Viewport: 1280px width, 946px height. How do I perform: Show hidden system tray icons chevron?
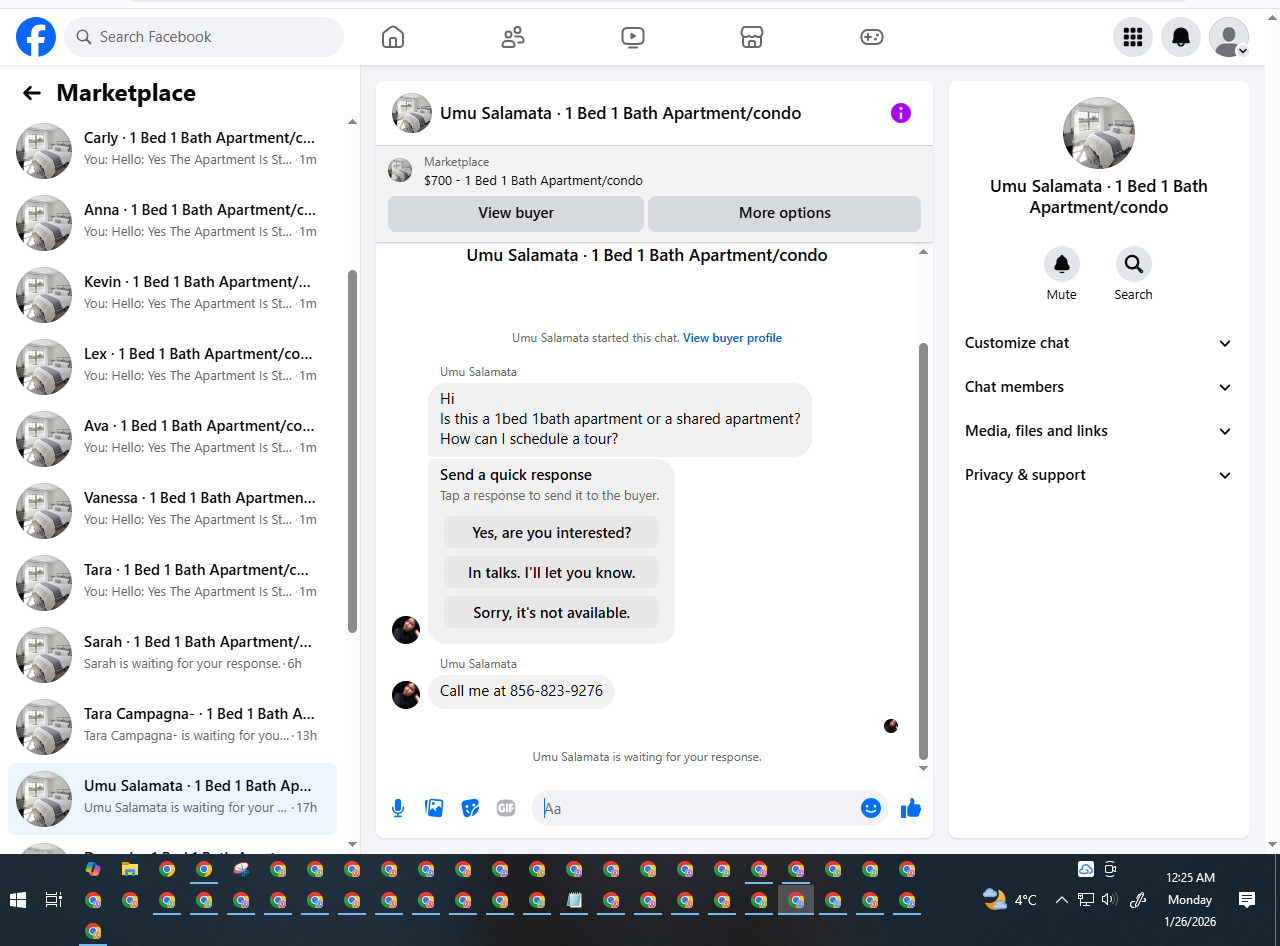click(1061, 899)
